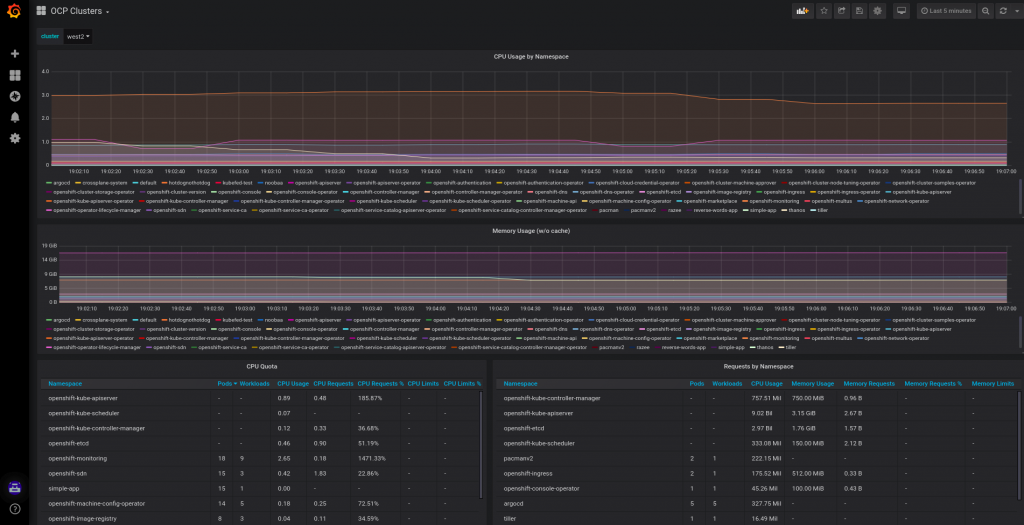Image resolution: width=1024 pixels, height=525 pixels.
Task: Toggle the argocd series in the CPU legend
Action: coord(62,183)
